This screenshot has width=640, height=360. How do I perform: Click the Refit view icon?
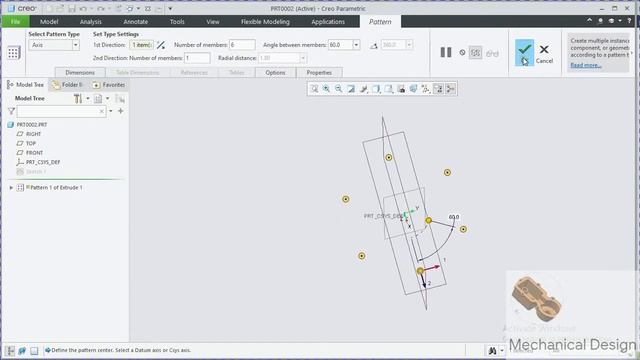(x=314, y=89)
